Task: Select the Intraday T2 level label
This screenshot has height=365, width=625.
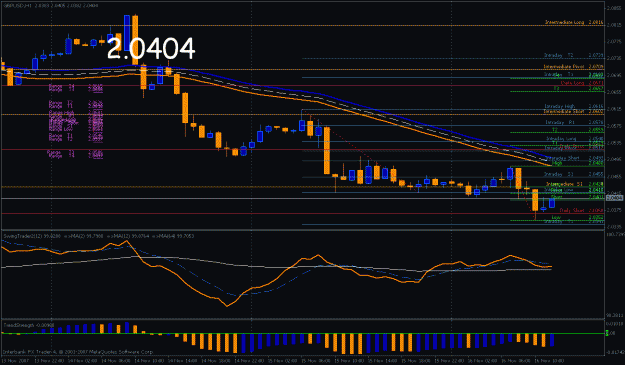Action: pos(574,55)
